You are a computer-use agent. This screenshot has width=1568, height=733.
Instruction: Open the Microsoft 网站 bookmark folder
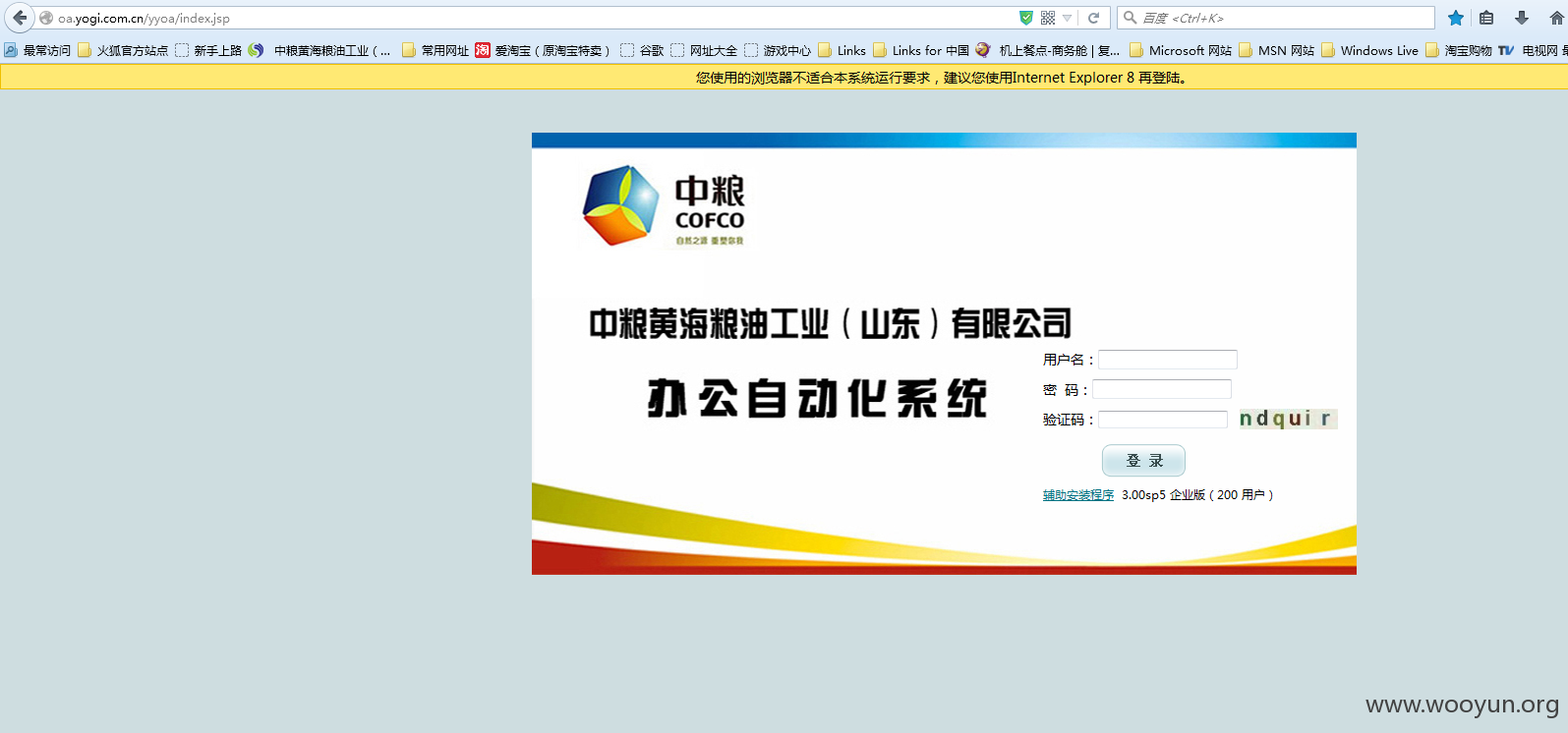[1181, 50]
